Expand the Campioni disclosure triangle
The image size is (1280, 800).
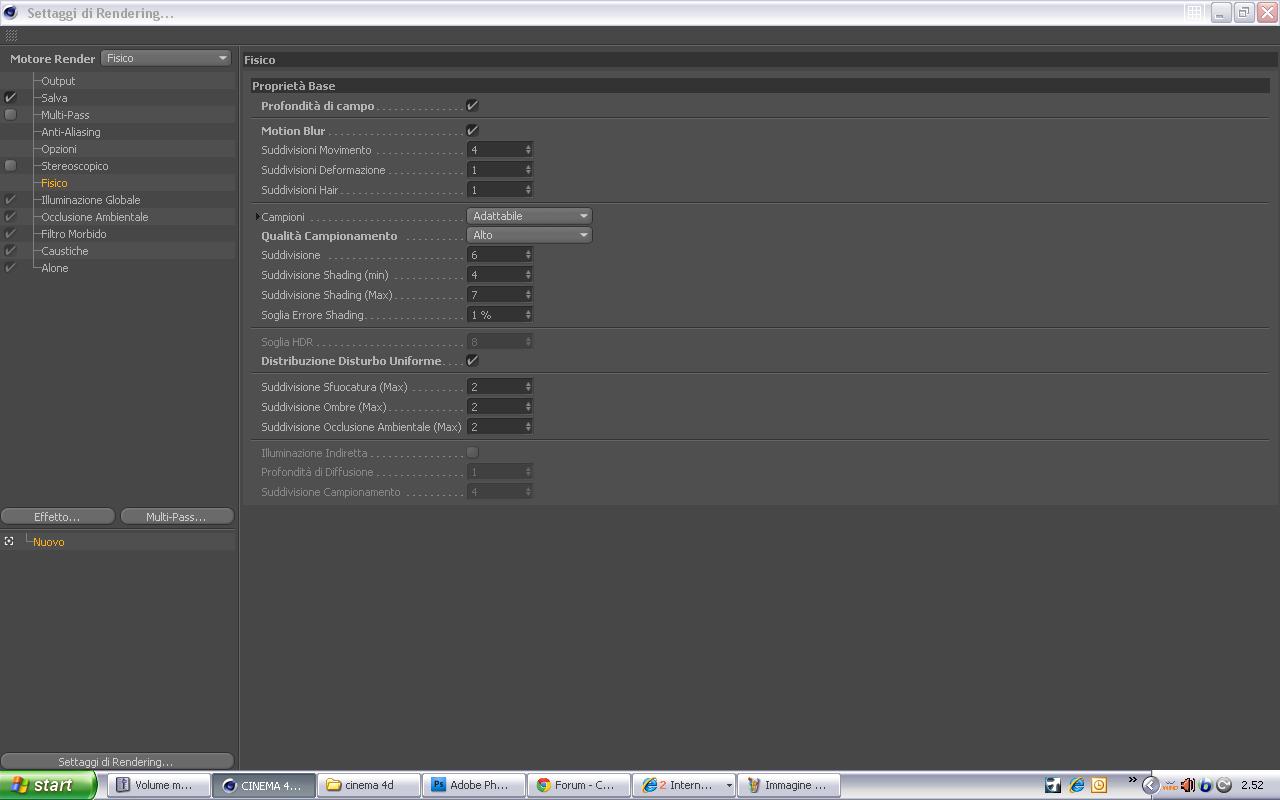tap(257, 216)
